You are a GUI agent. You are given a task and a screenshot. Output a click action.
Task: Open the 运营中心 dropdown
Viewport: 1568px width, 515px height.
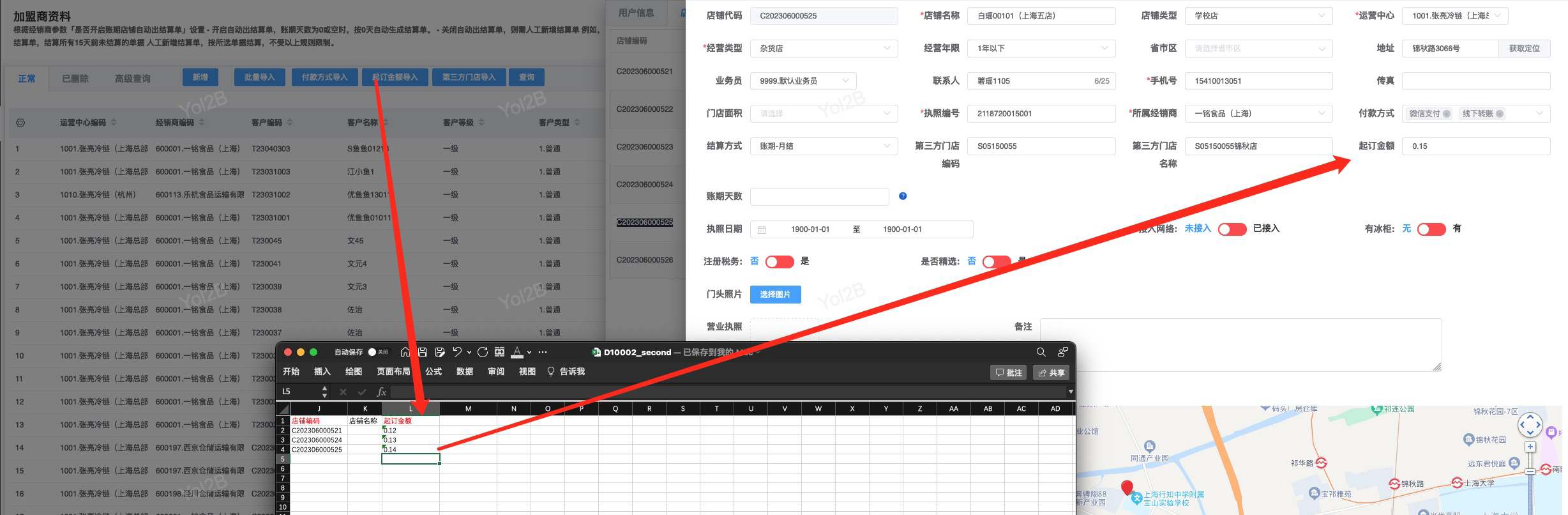point(1455,16)
